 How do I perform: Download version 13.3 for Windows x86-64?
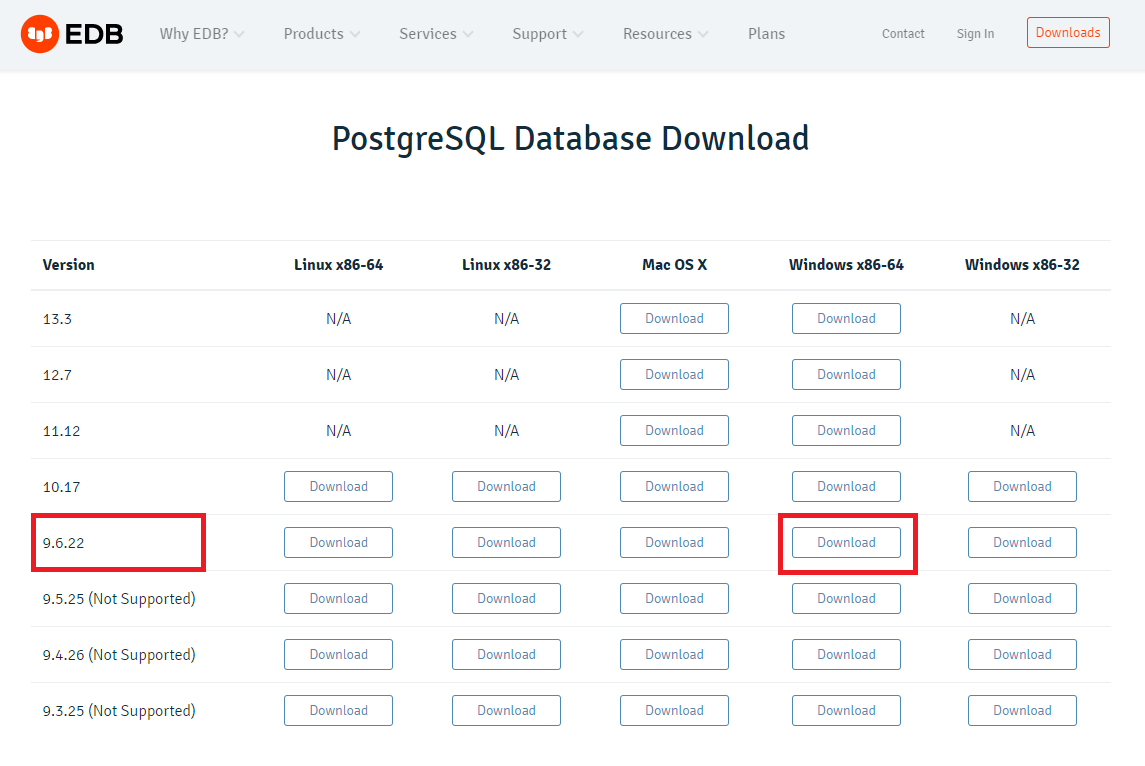[x=846, y=318]
